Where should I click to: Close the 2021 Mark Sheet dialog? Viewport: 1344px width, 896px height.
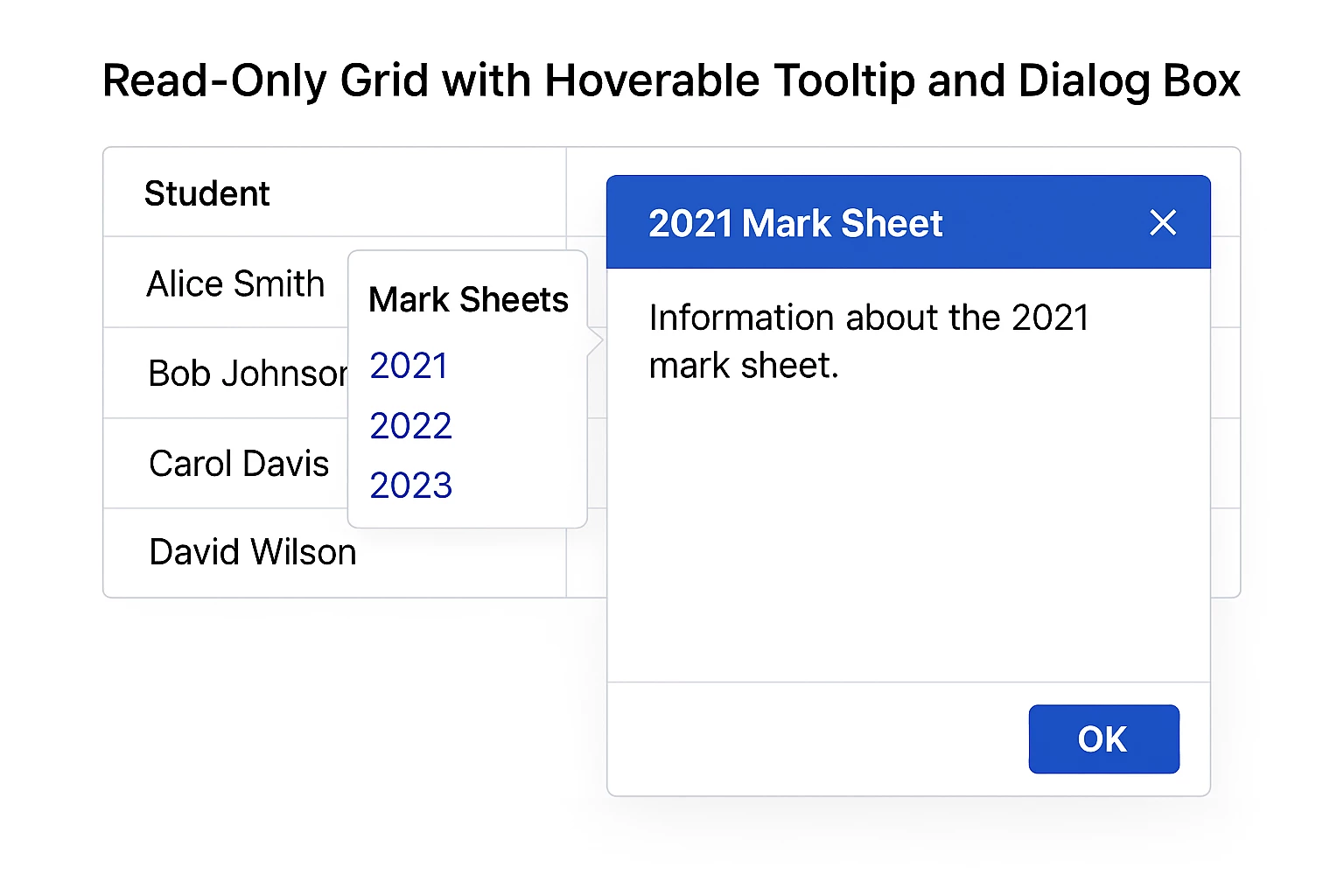coord(1163,222)
